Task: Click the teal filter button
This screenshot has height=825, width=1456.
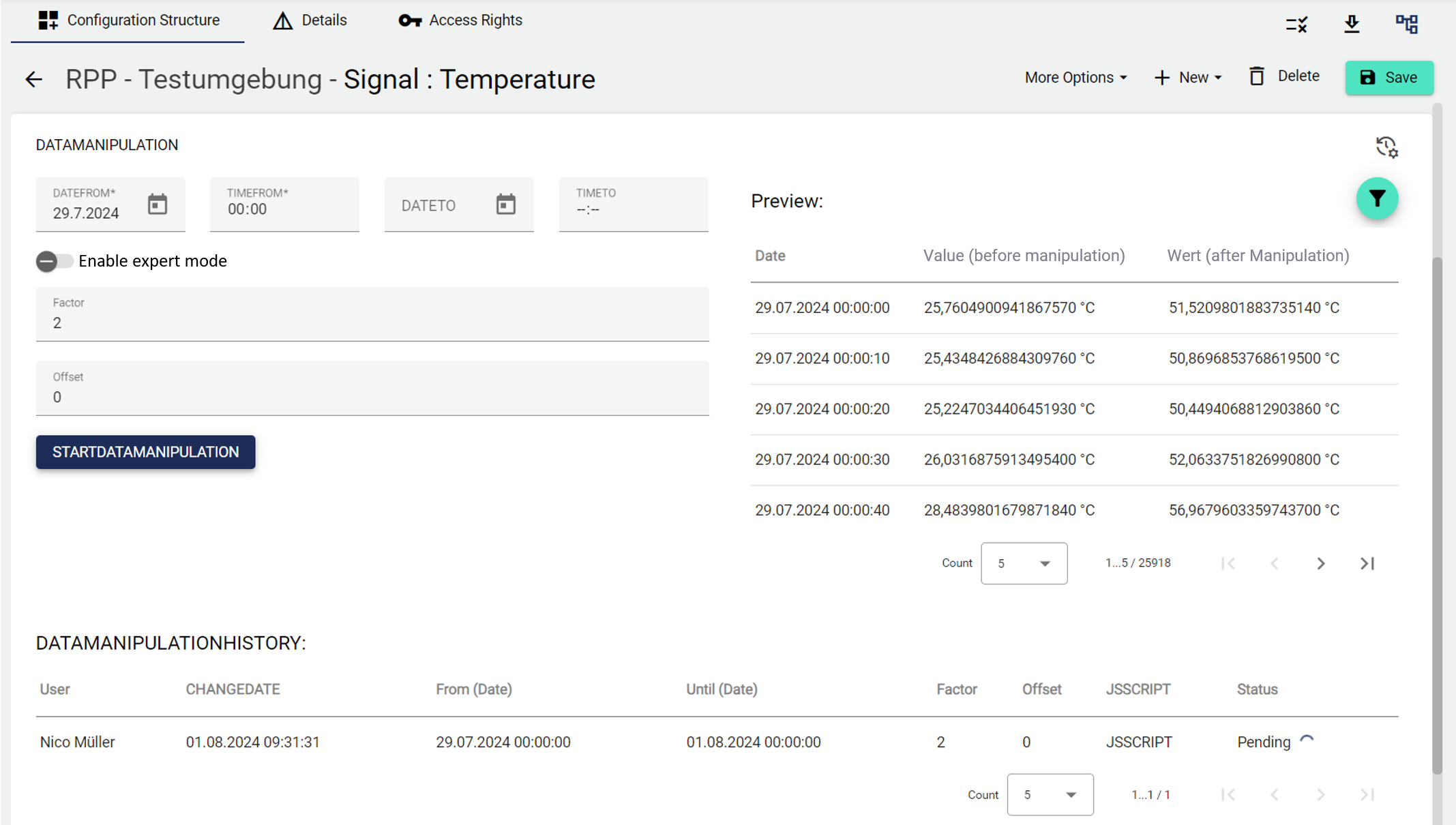Action: (x=1377, y=198)
